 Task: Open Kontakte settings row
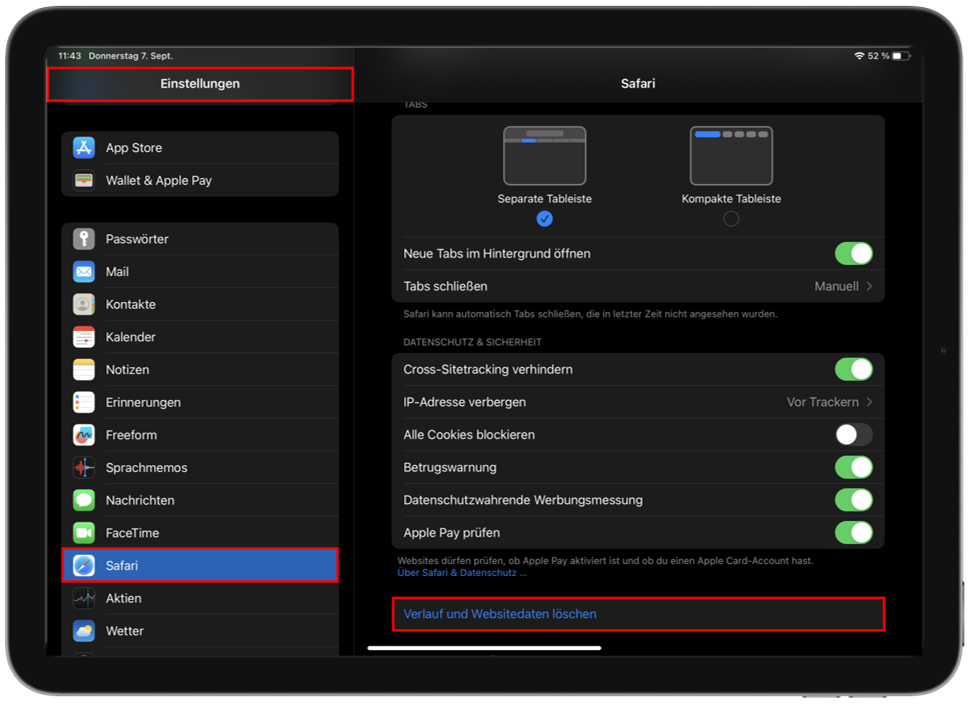click(x=200, y=304)
